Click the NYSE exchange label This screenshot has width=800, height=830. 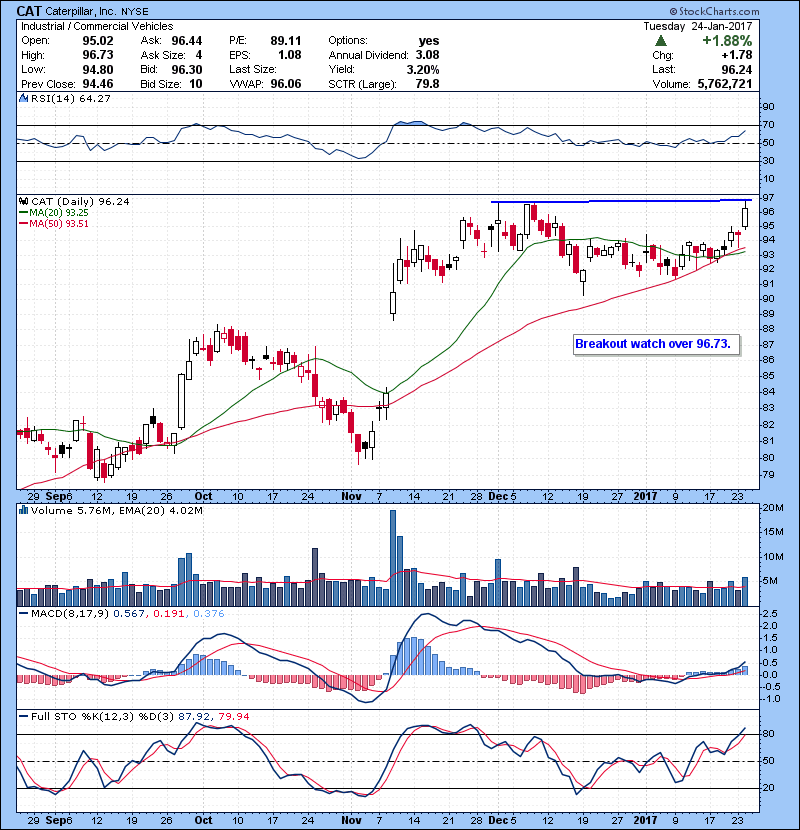coord(134,12)
